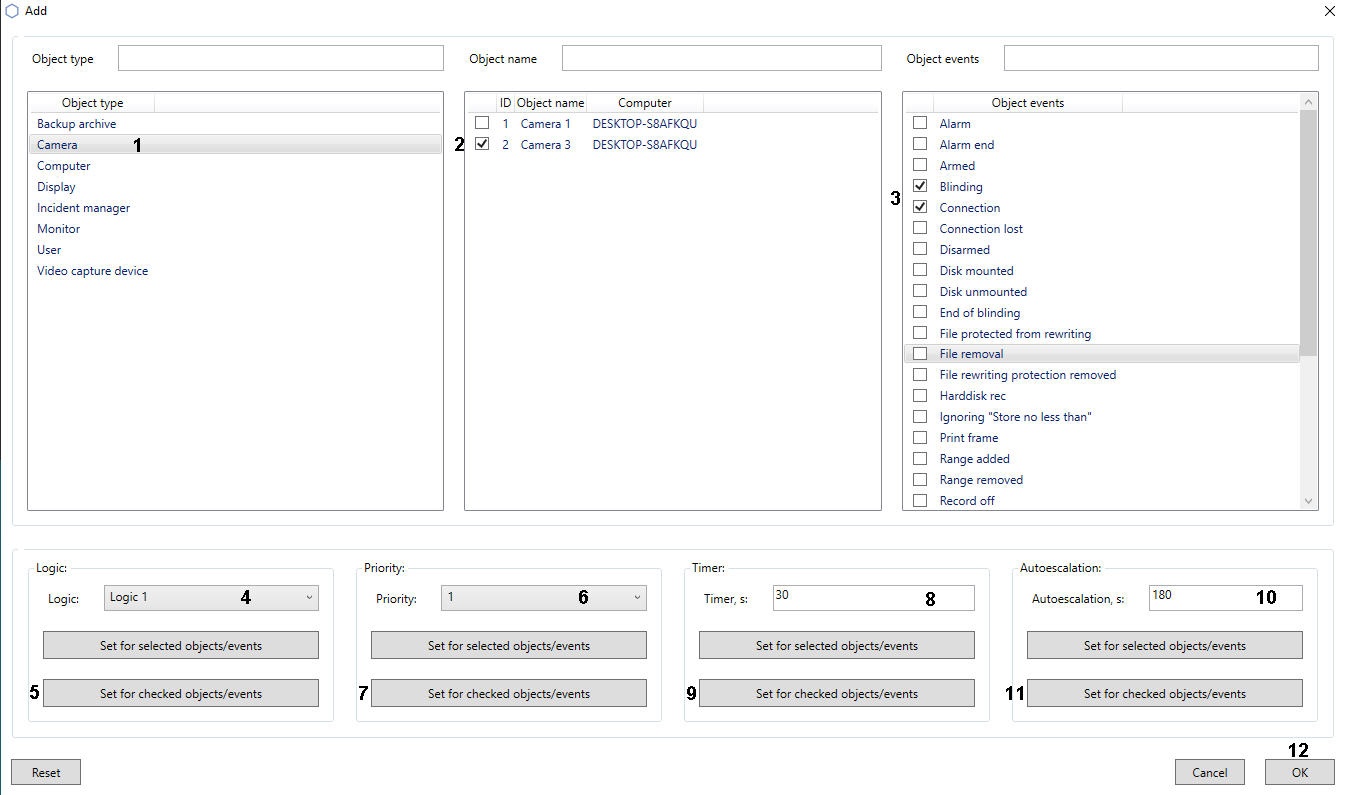Uncheck the Camera 3 checkbox
This screenshot has width=1345, height=795.
pyautogui.click(x=482, y=144)
